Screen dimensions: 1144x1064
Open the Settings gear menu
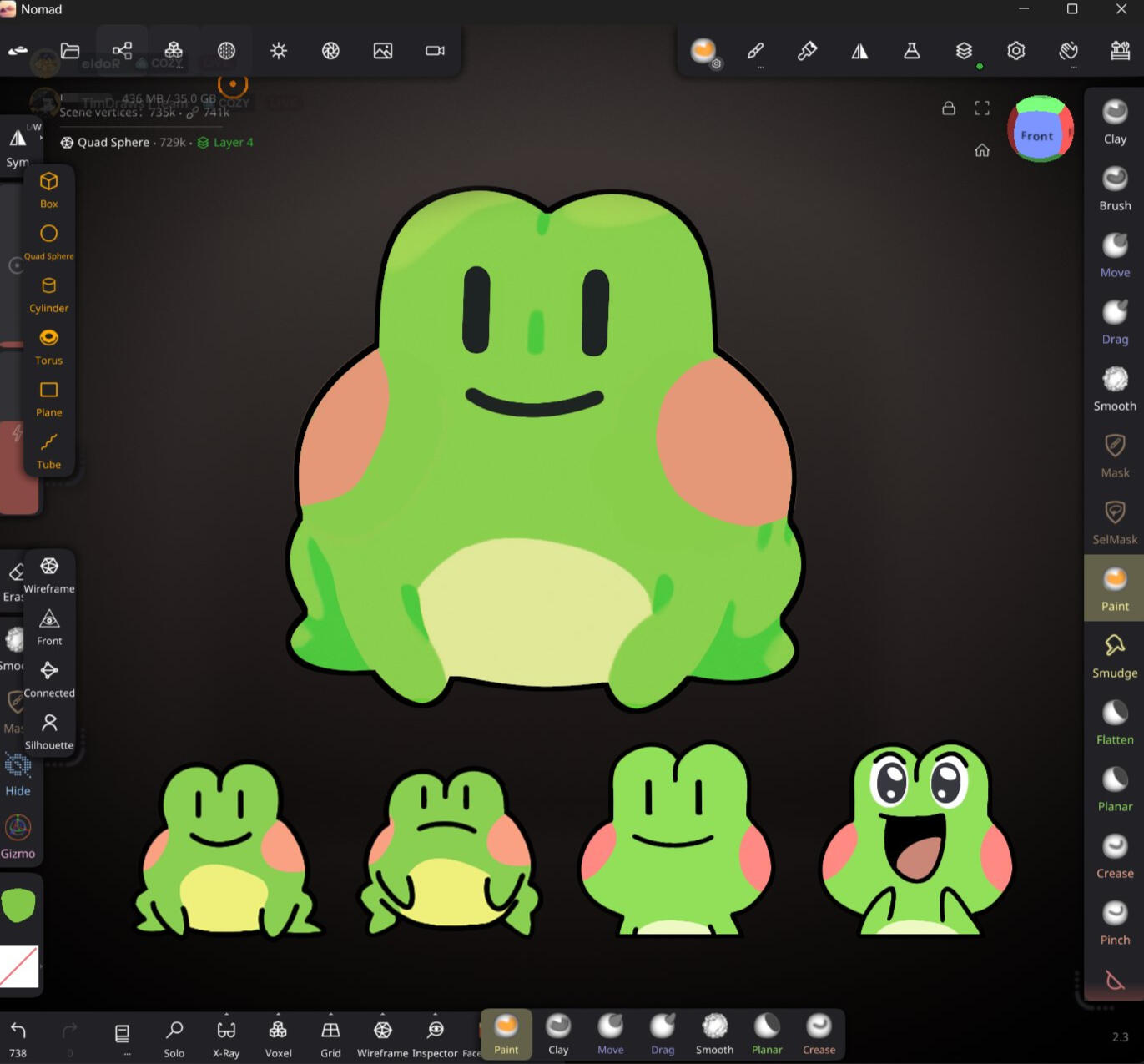(x=1015, y=51)
